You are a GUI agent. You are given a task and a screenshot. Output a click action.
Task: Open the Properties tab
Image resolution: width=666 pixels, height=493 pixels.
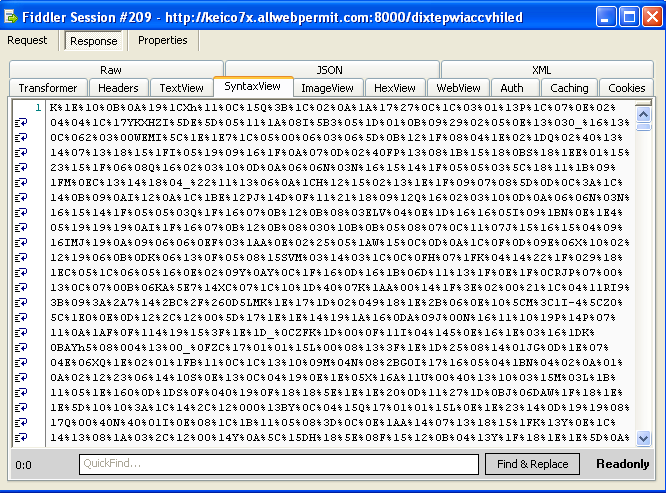pyautogui.click(x=162, y=41)
